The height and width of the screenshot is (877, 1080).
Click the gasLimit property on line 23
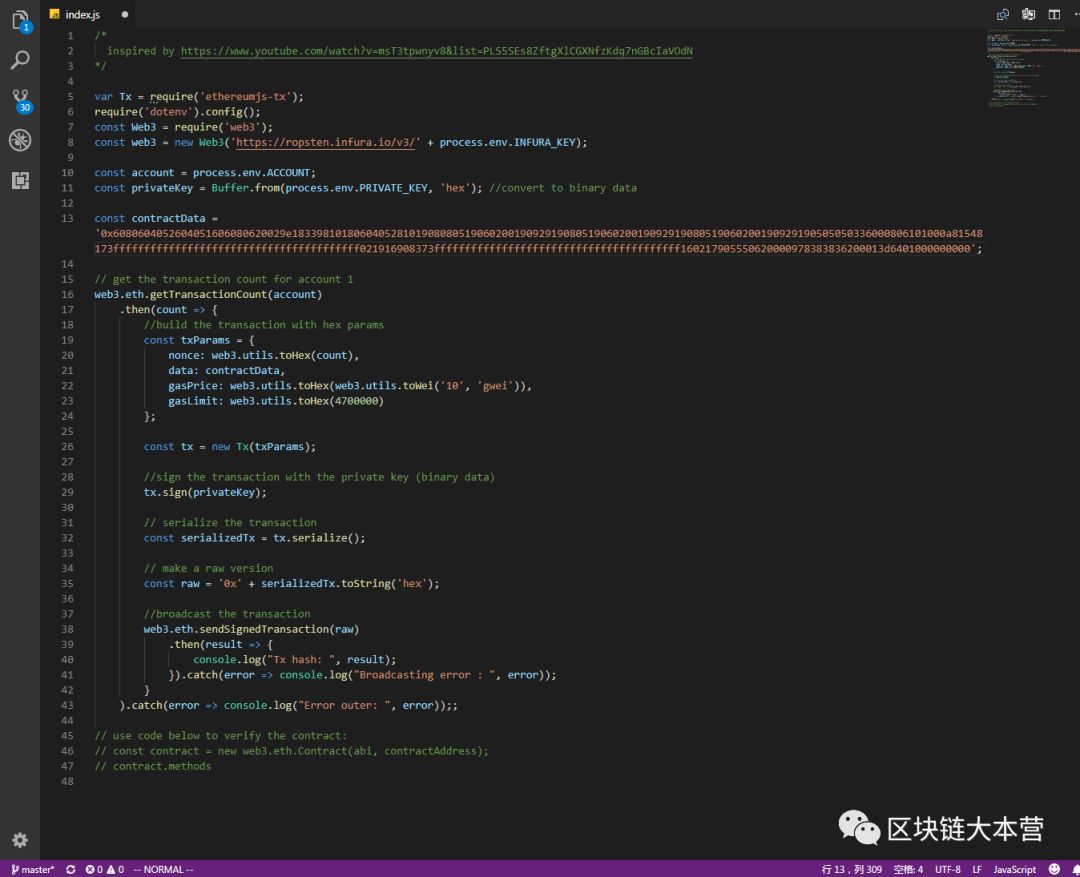point(193,401)
